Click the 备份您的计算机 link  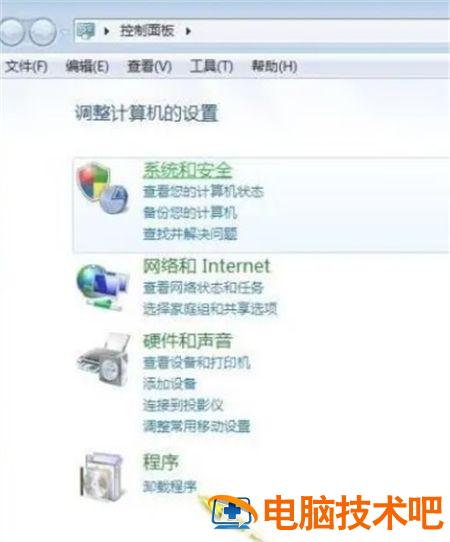point(190,213)
